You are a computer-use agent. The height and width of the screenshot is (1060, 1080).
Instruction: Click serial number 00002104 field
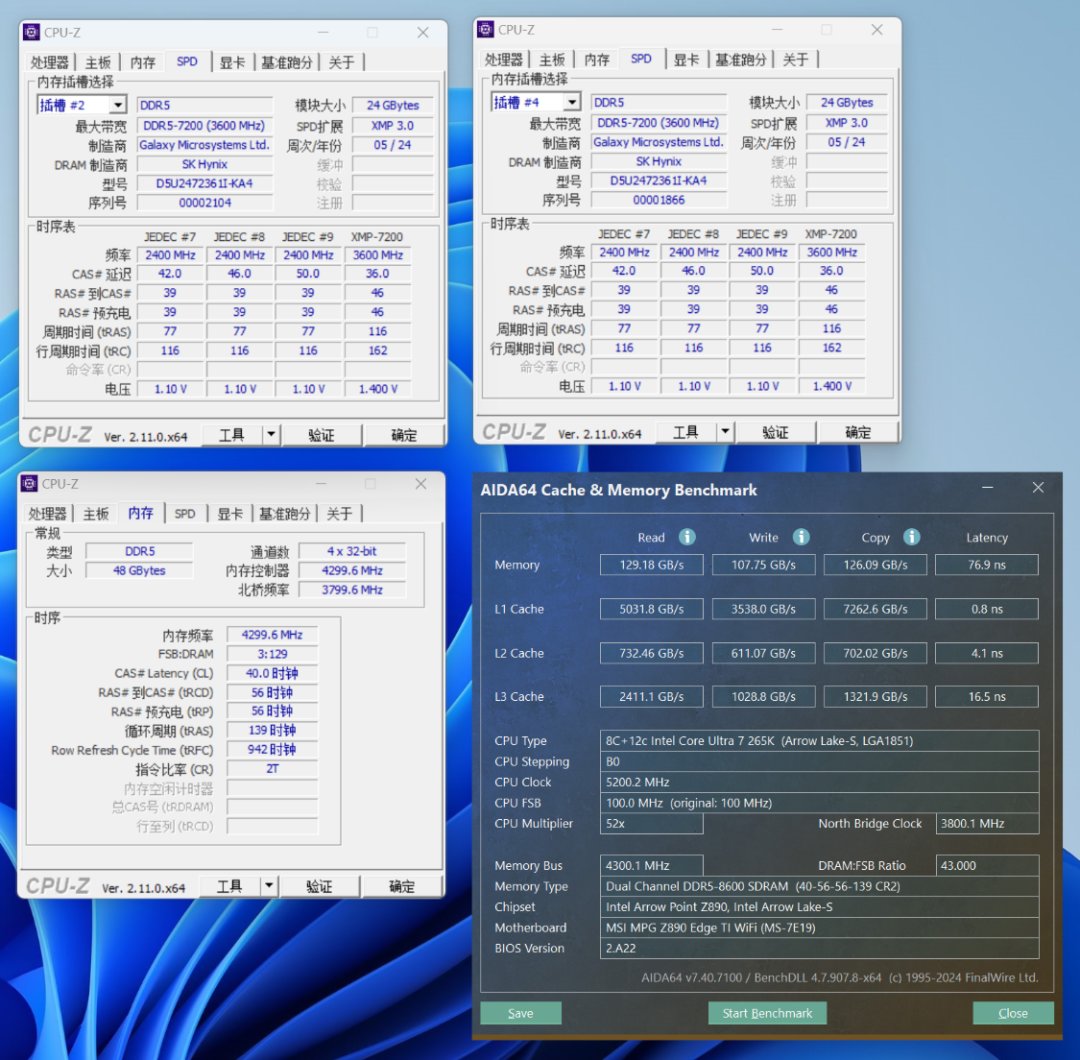coord(205,202)
